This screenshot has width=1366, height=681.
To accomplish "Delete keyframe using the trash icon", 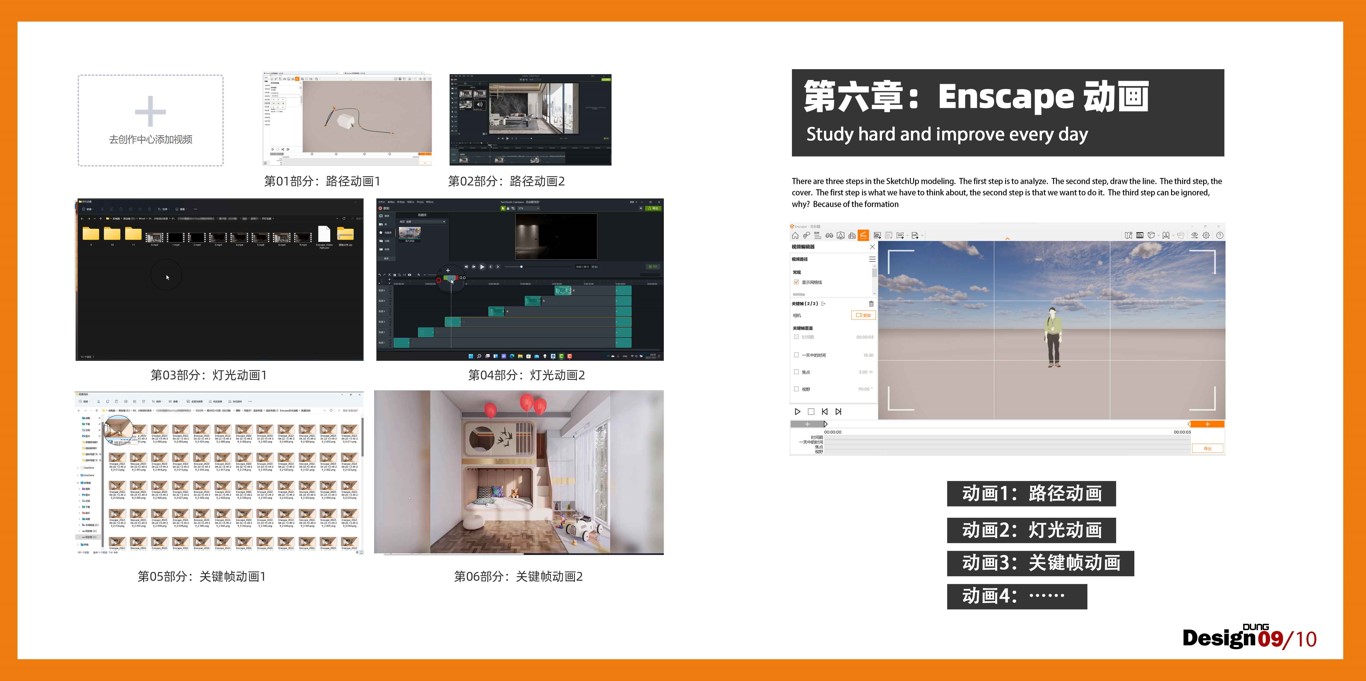I will (x=871, y=304).
